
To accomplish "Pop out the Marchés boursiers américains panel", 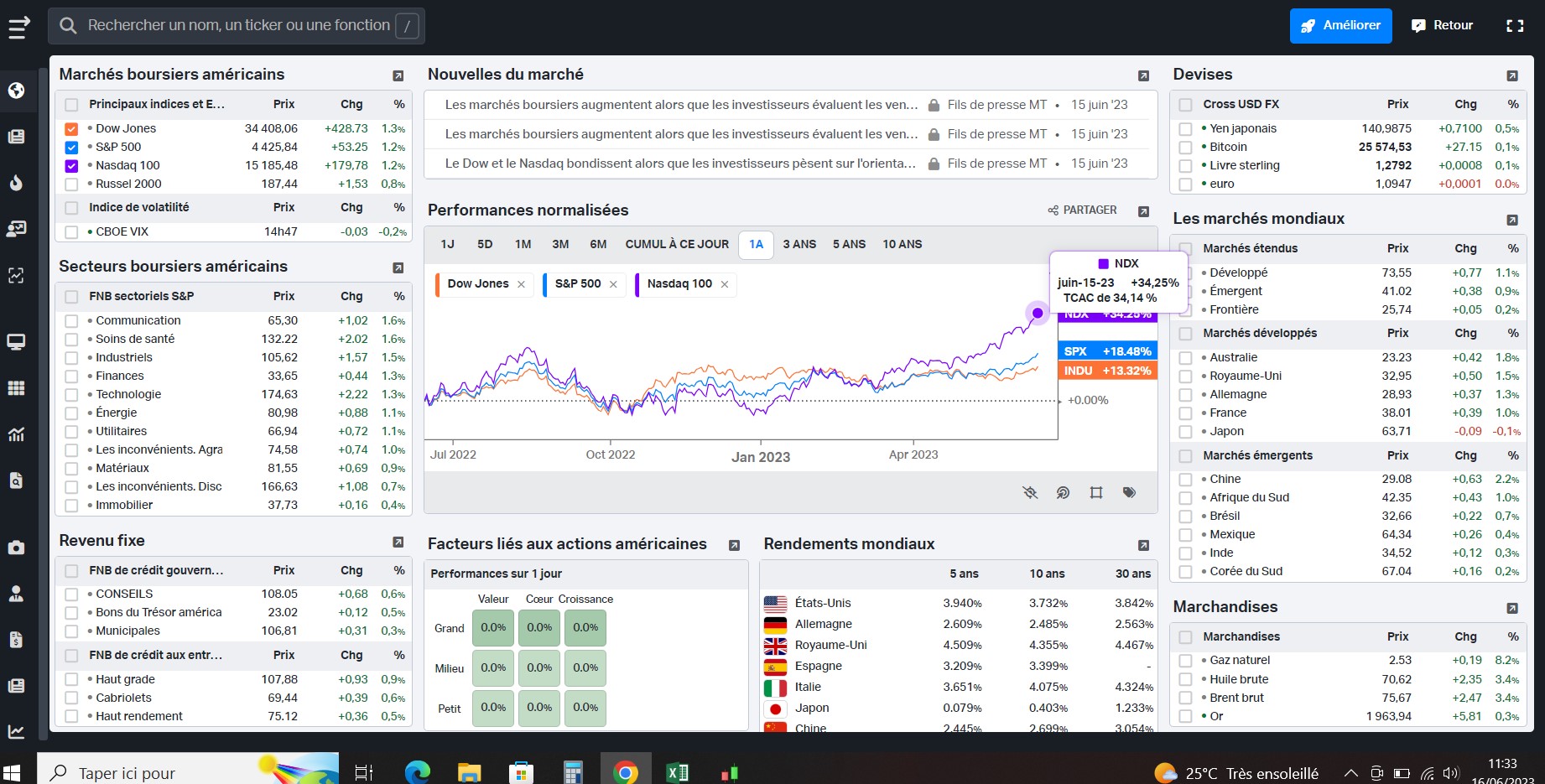I will click(398, 75).
